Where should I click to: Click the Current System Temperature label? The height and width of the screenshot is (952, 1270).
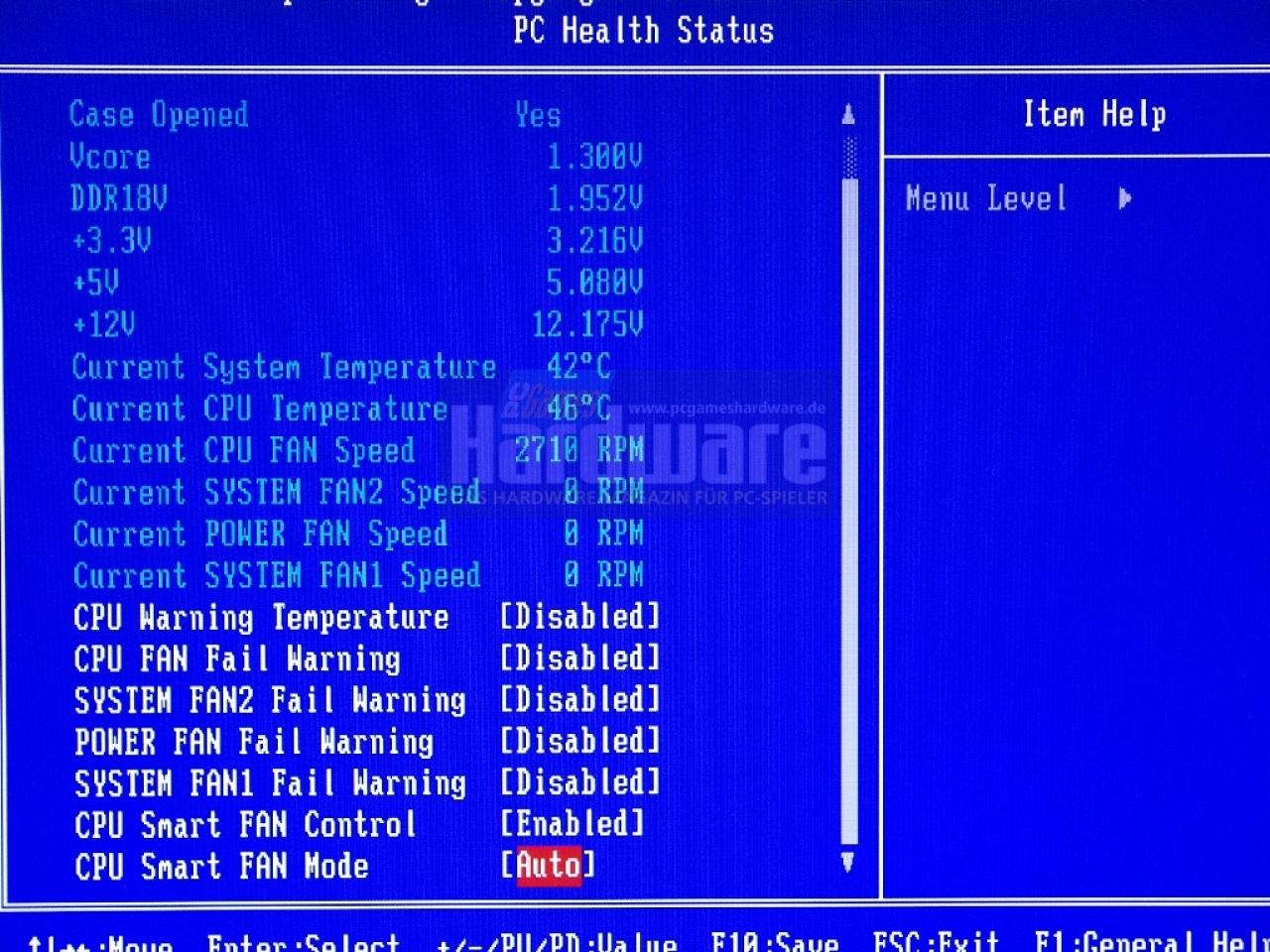click(285, 368)
